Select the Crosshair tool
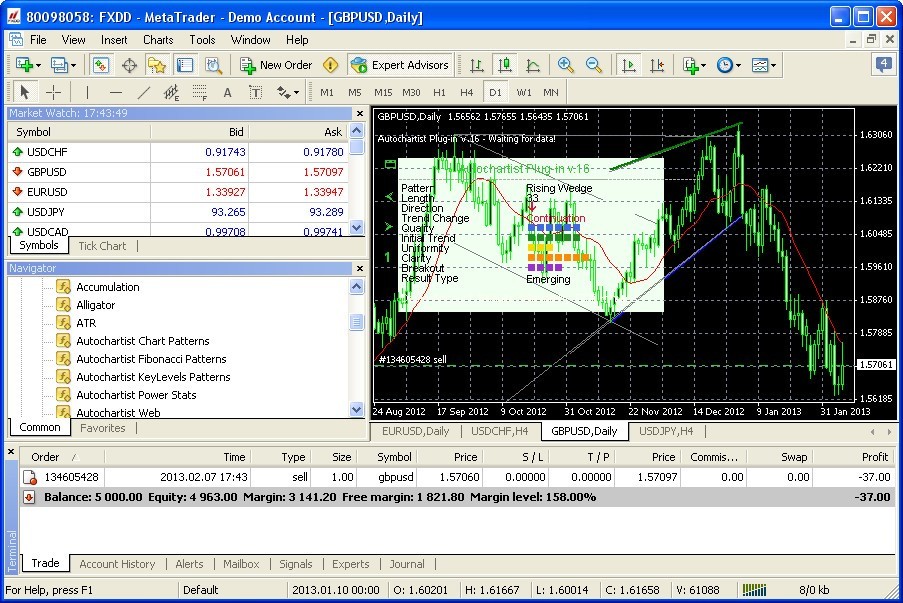This screenshot has width=903, height=603. tap(54, 92)
